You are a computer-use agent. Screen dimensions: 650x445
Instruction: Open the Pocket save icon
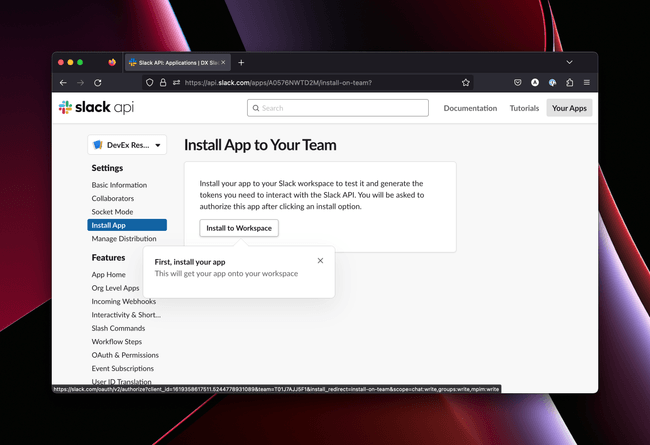517,83
